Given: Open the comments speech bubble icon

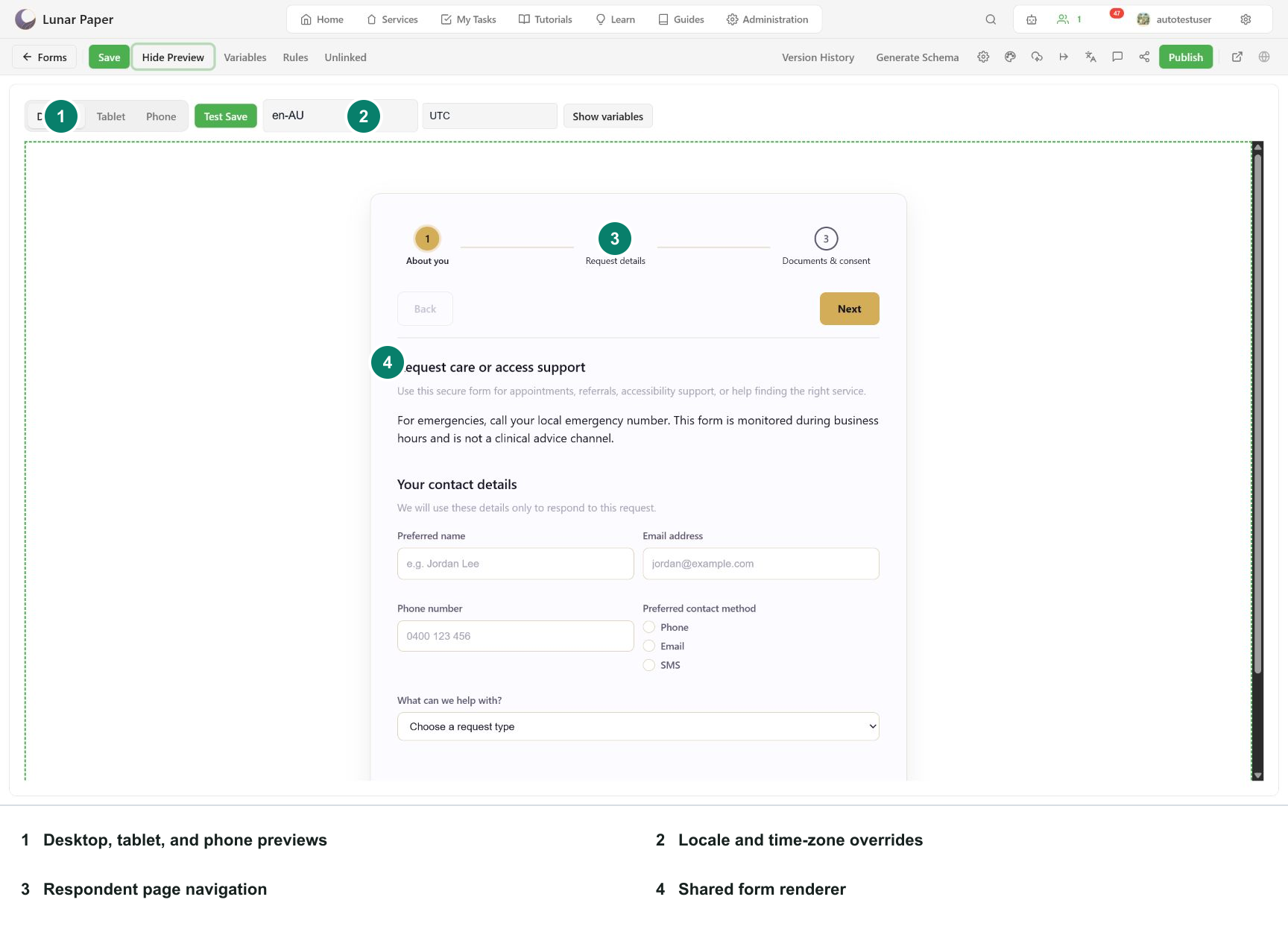Looking at the screenshot, I should pos(1117,57).
